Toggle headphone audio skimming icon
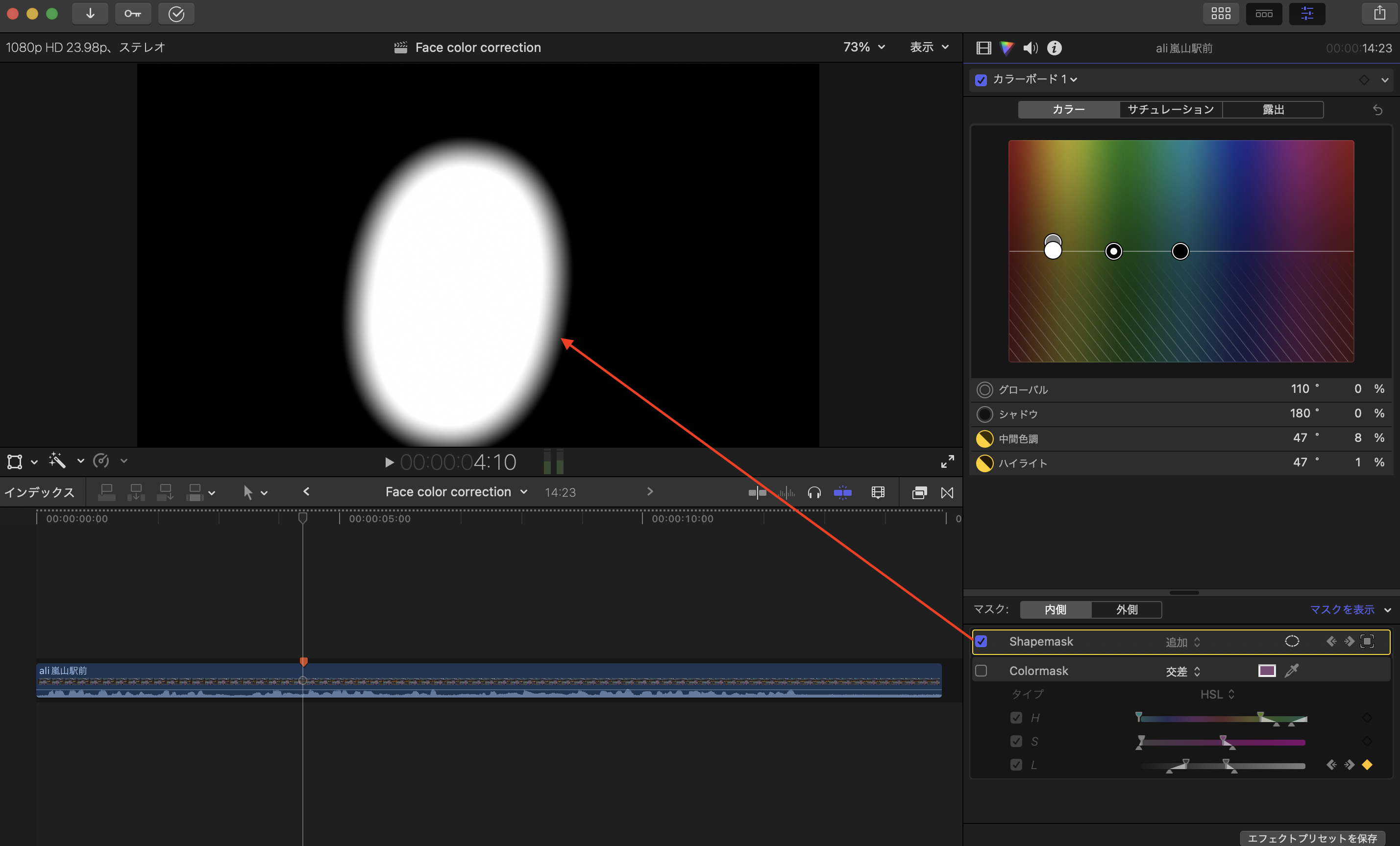Image resolution: width=1400 pixels, height=846 pixels. click(813, 493)
